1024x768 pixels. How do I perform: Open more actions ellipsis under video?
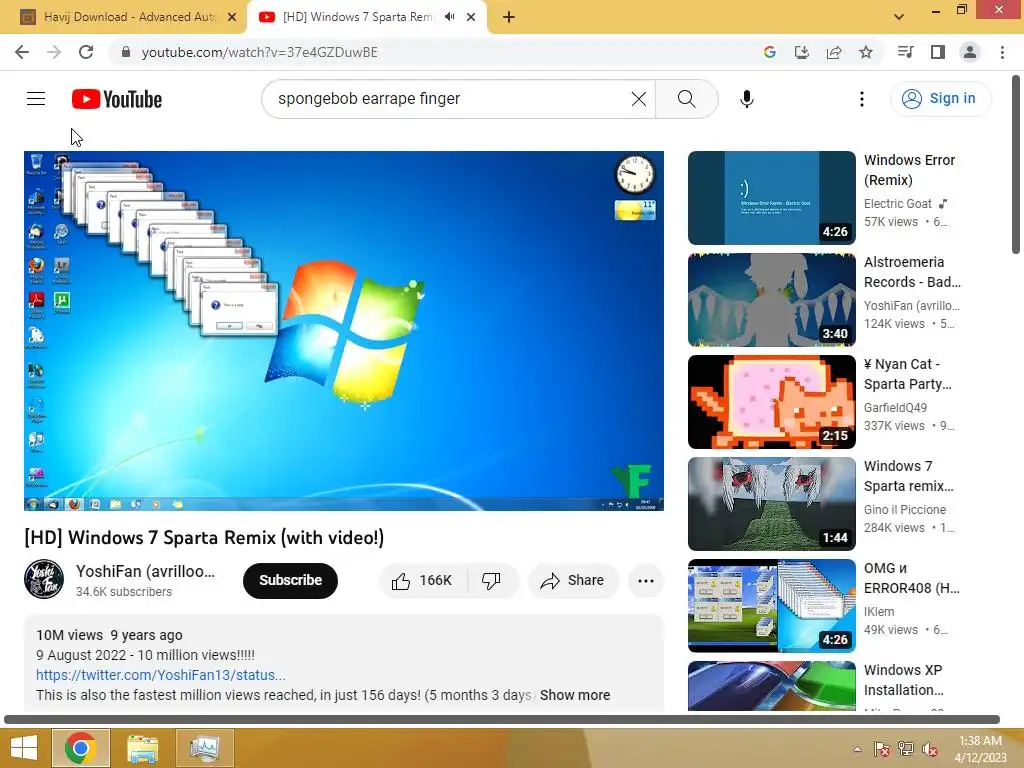click(x=645, y=581)
